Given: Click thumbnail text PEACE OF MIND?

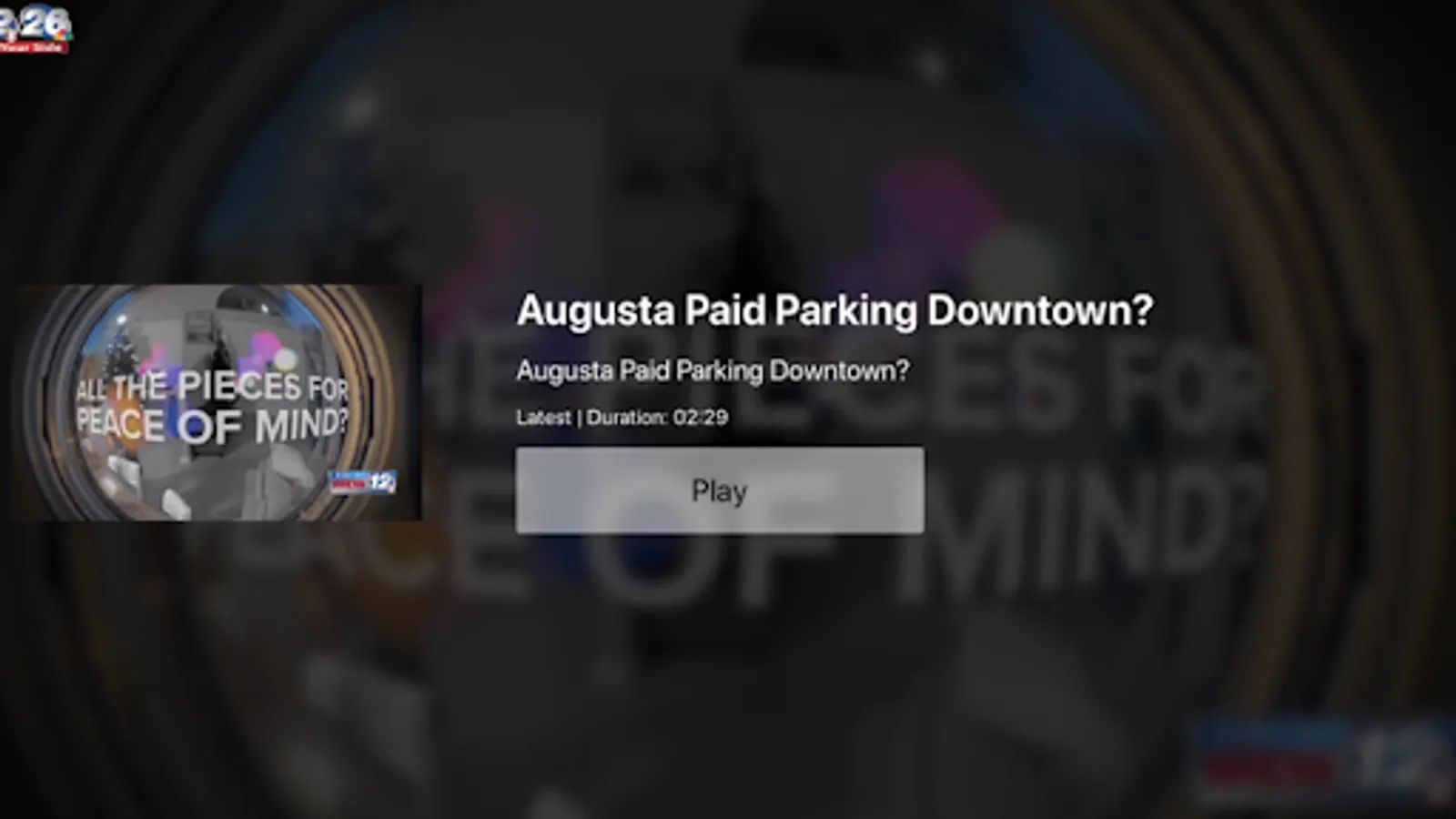Looking at the screenshot, I should (212, 425).
